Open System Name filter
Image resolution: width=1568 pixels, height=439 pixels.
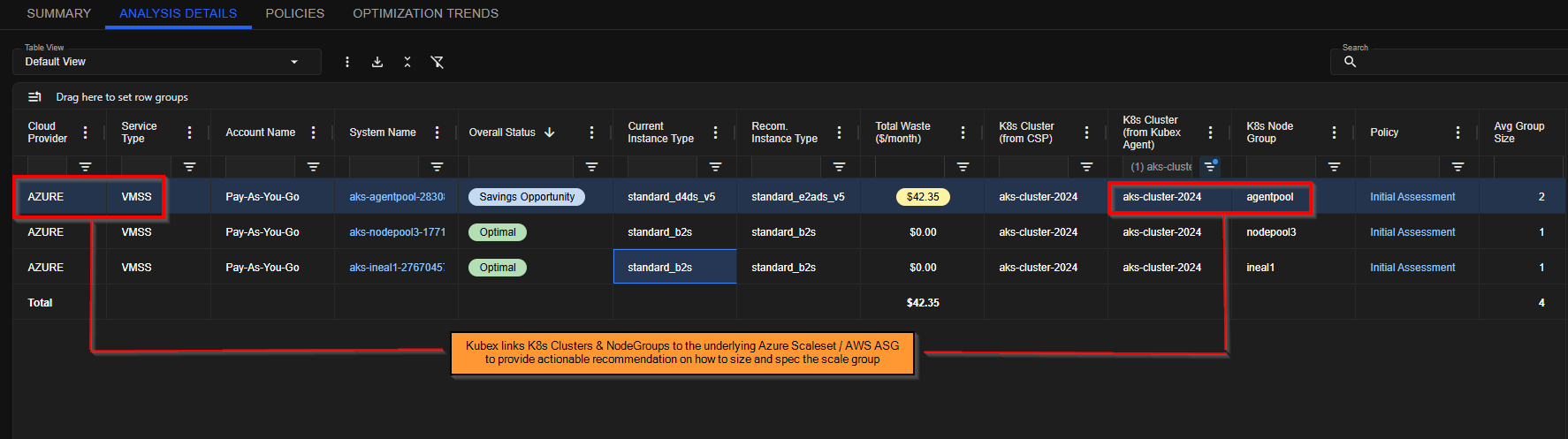437,167
